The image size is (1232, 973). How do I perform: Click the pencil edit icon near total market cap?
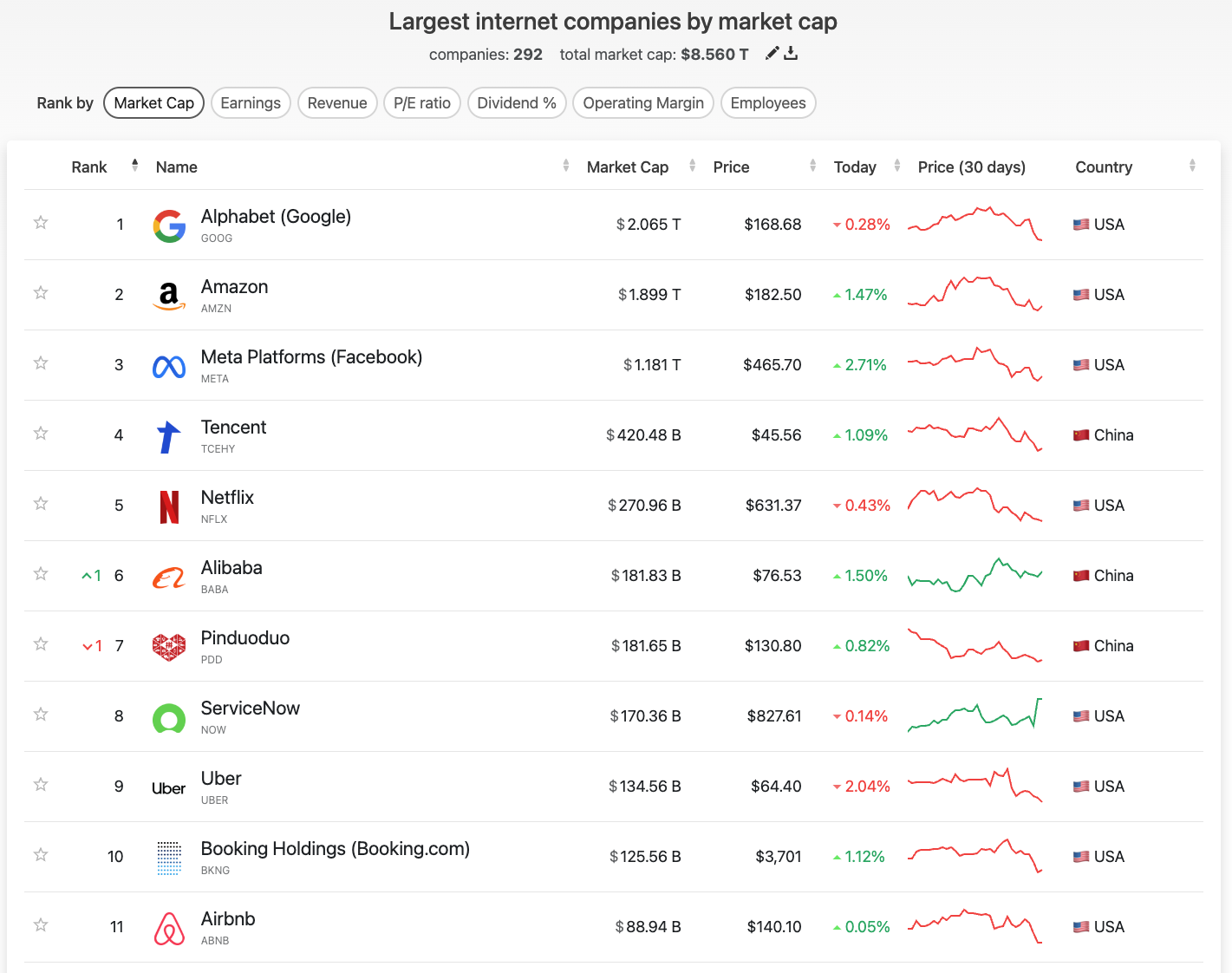(x=772, y=54)
